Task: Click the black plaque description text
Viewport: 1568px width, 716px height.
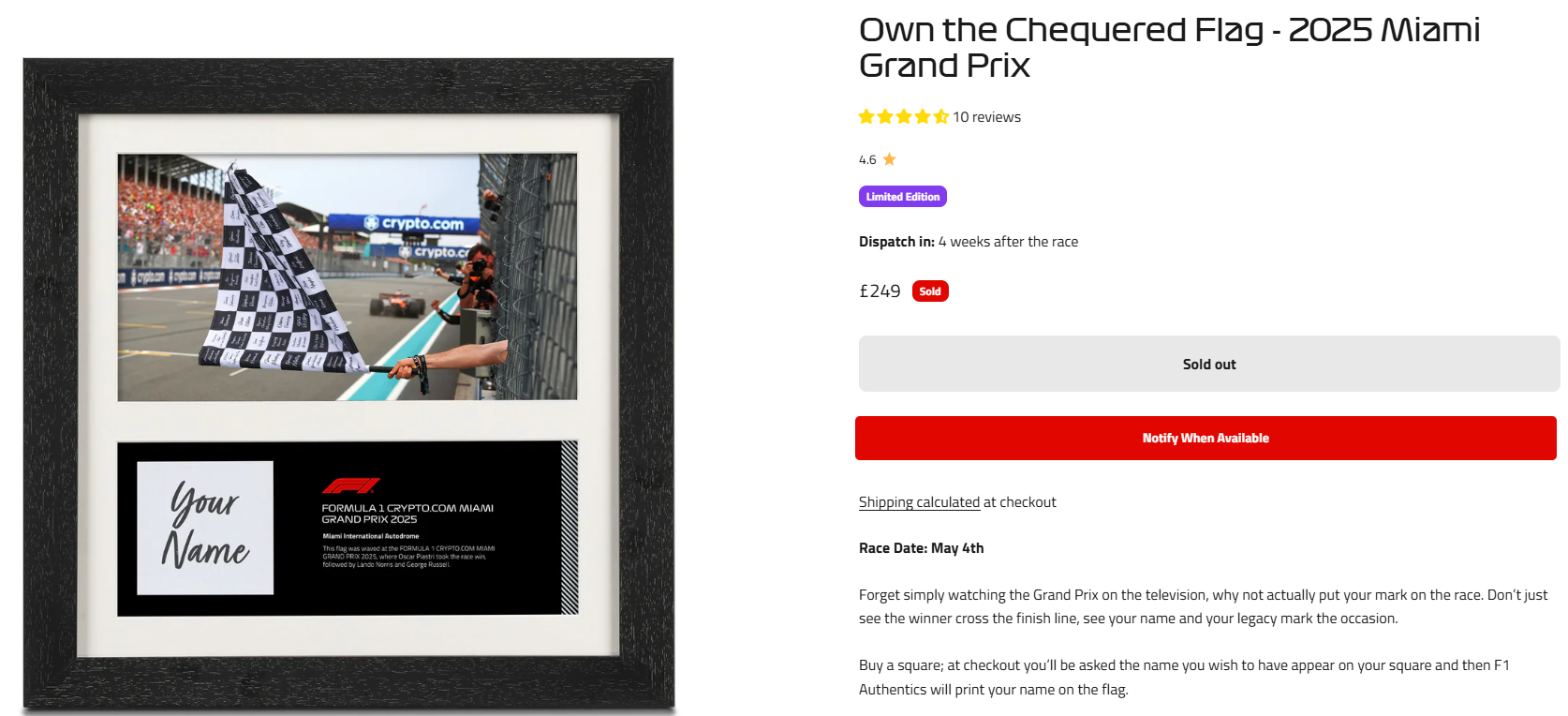Action: [408, 557]
